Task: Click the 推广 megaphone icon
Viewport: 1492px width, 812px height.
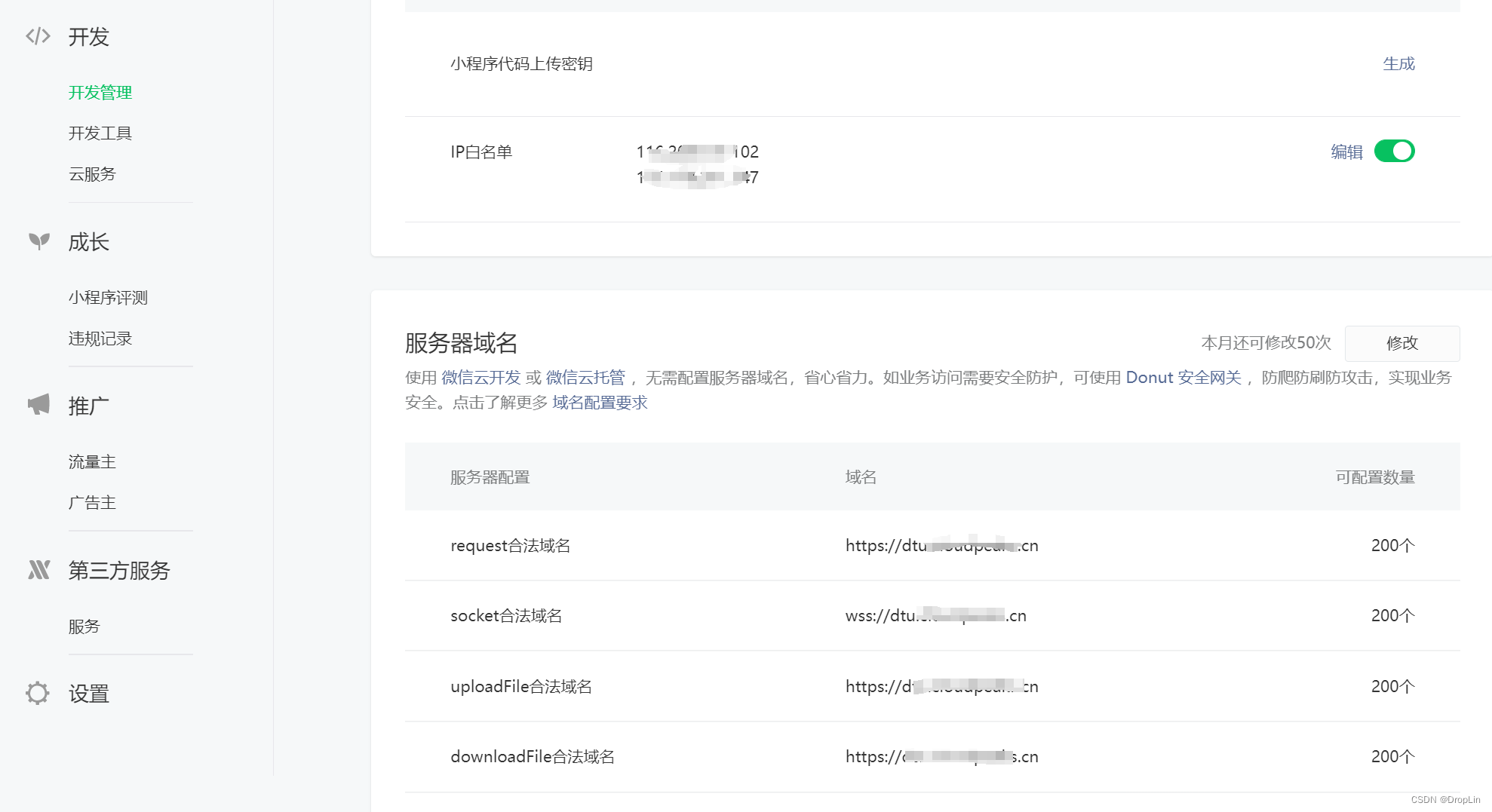Action: point(38,405)
